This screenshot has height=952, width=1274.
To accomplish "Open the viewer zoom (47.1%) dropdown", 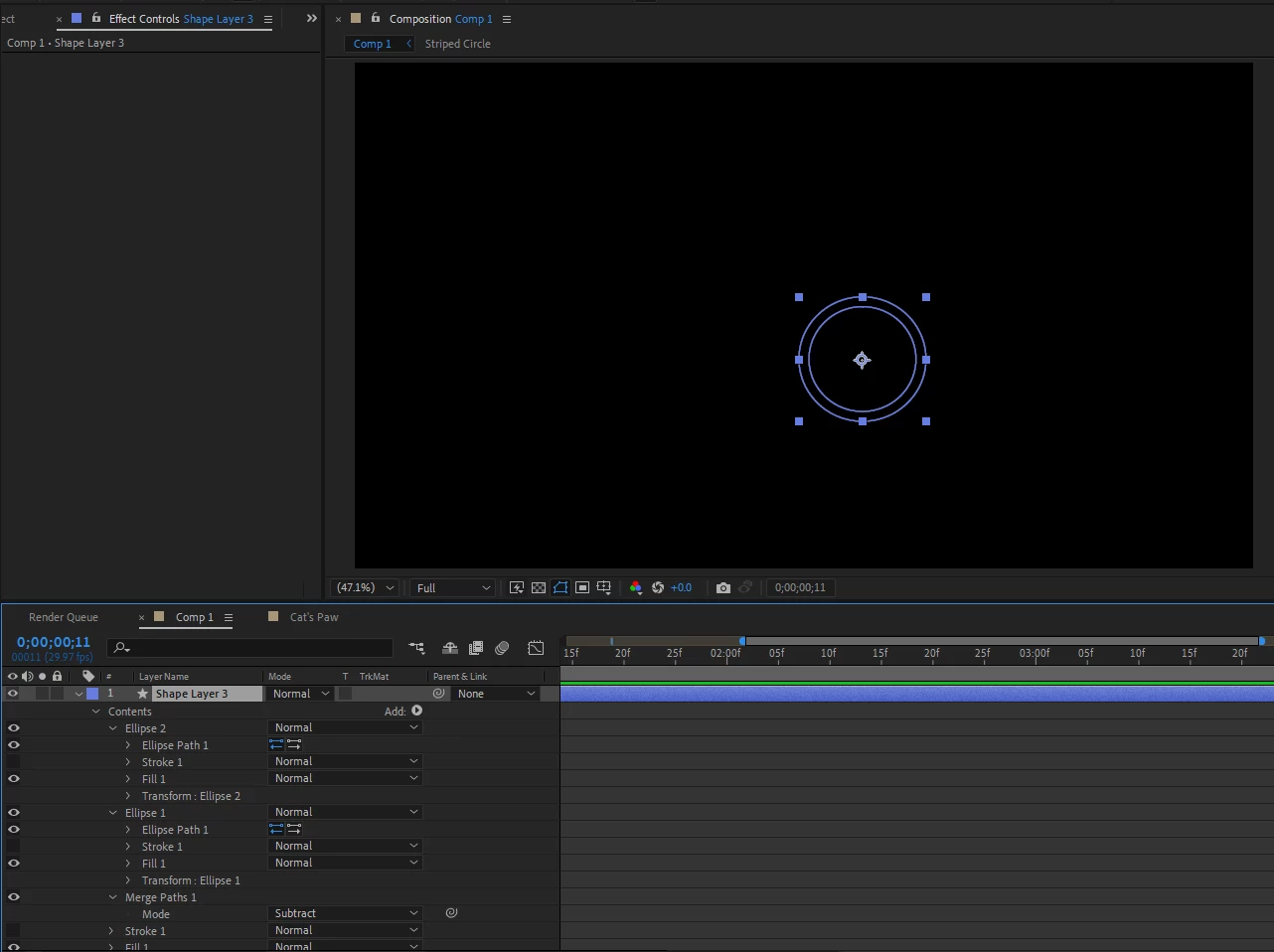I will coord(365,587).
